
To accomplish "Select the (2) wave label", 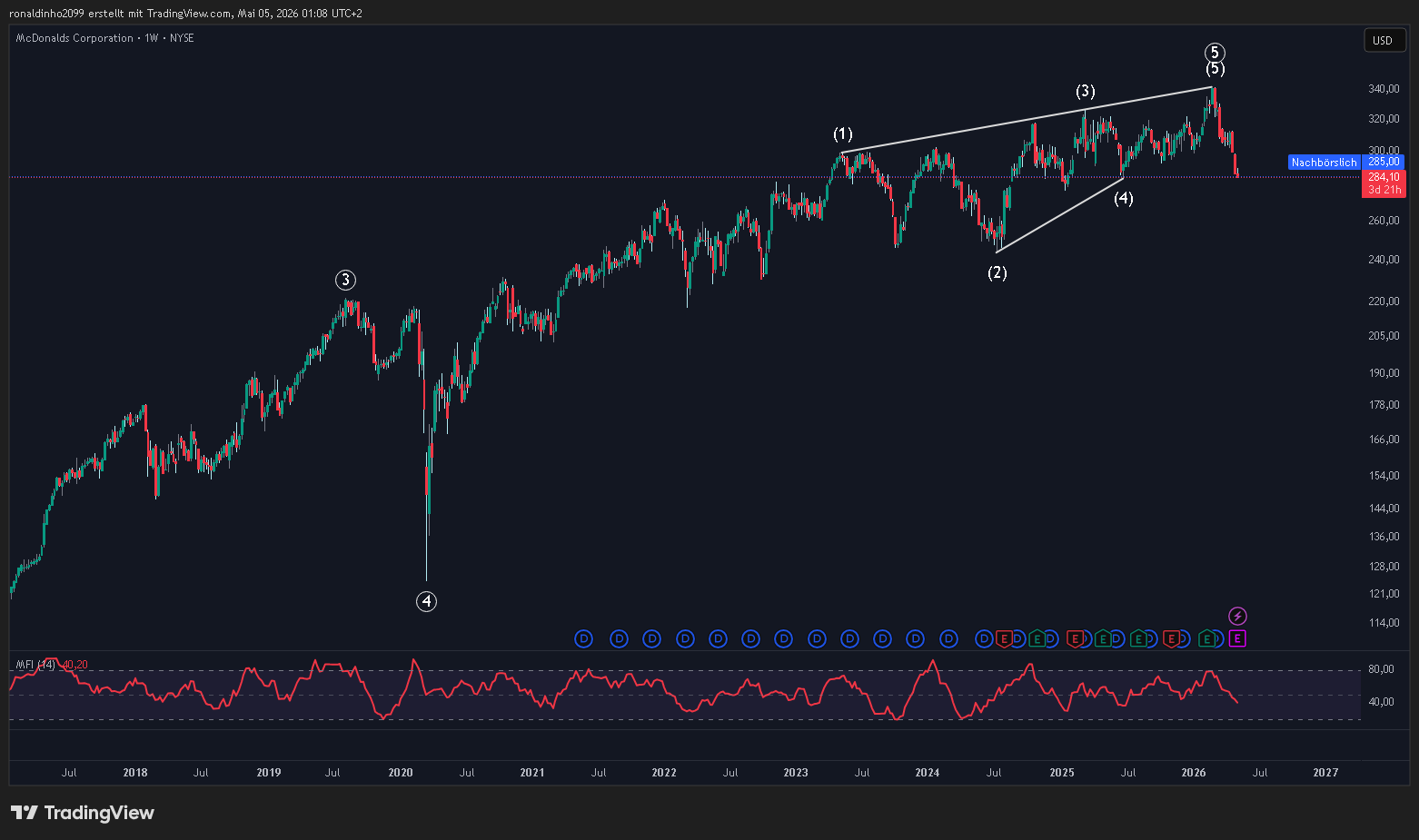I will (997, 272).
